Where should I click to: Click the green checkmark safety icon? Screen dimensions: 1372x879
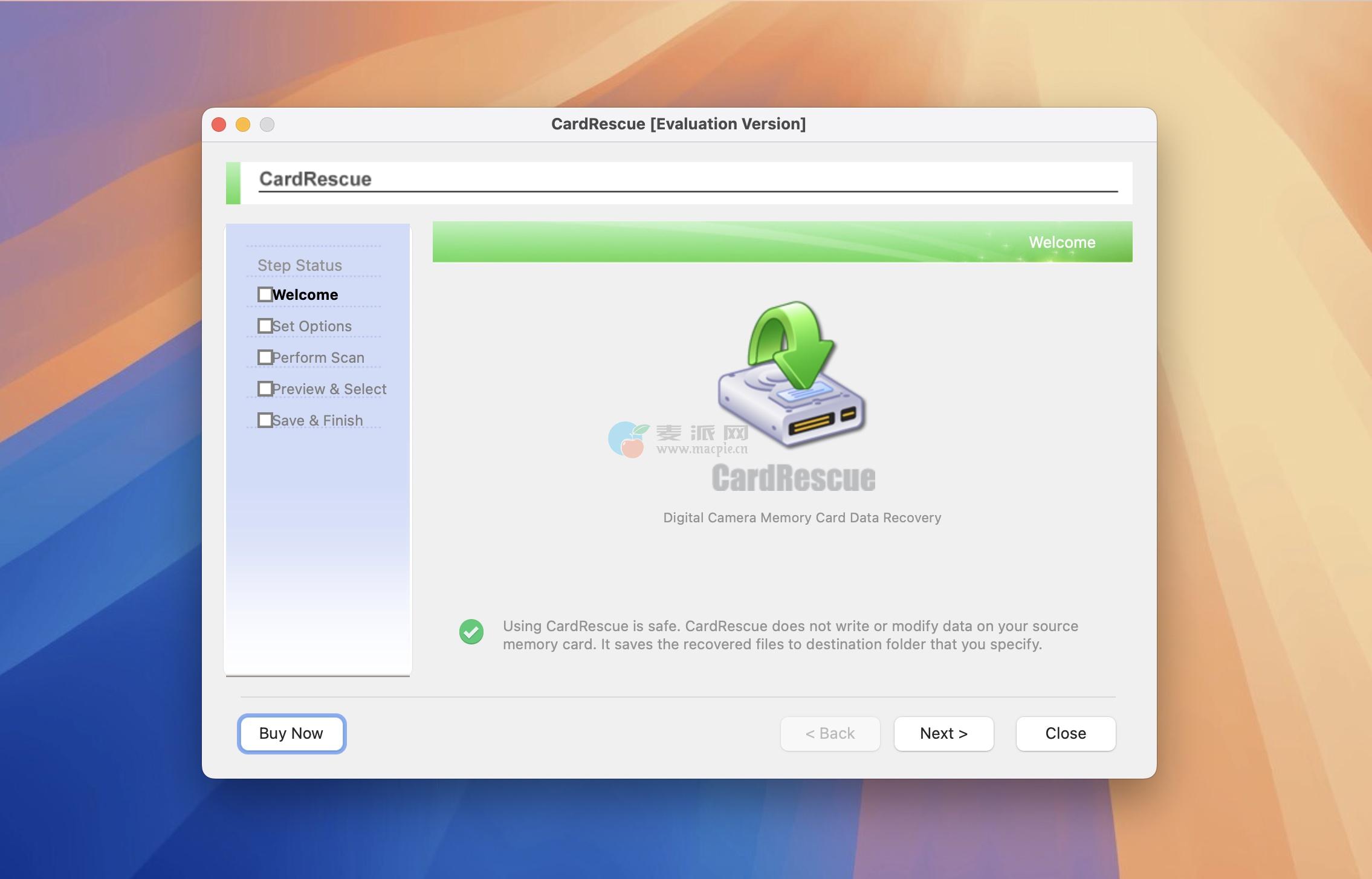tap(471, 632)
